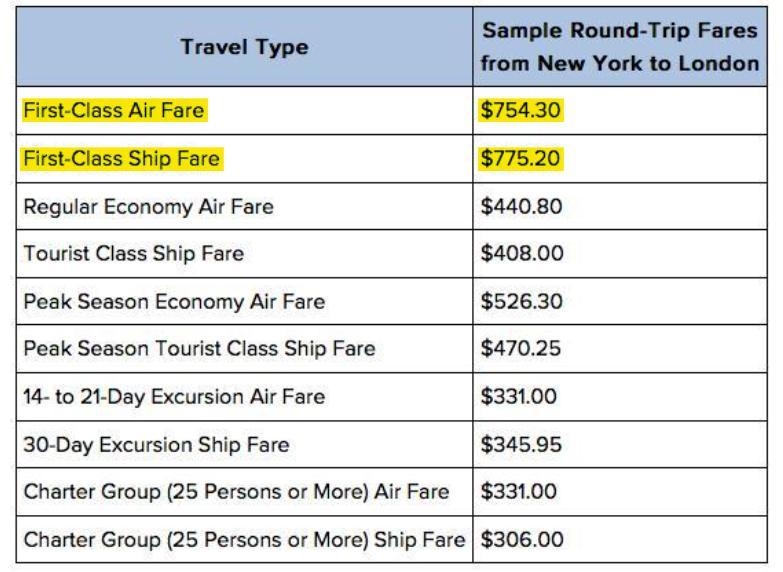Select the Sample Round-Trip Fares header cell
The width and height of the screenshot is (783, 572).
pos(620,46)
